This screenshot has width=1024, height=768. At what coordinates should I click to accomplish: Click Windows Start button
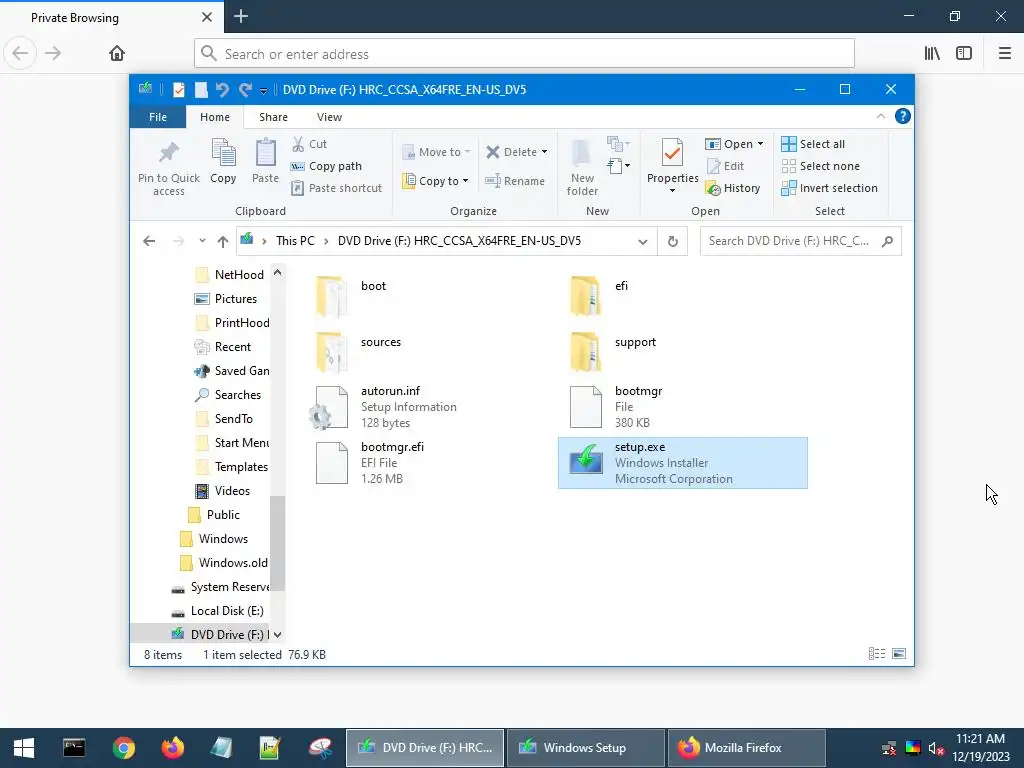(x=24, y=748)
